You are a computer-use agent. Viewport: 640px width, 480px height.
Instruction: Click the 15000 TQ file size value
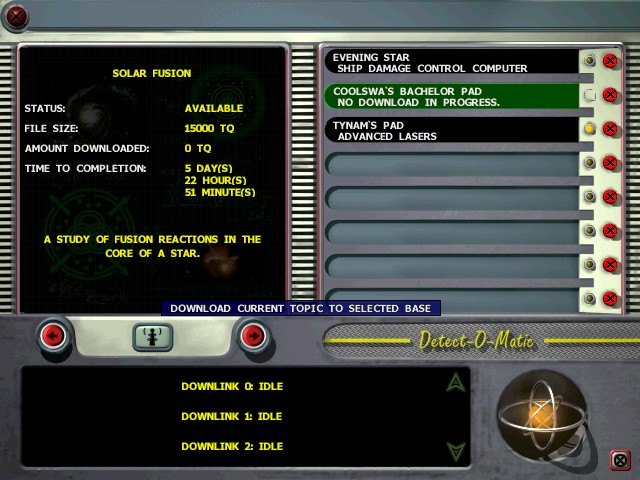[209, 129]
